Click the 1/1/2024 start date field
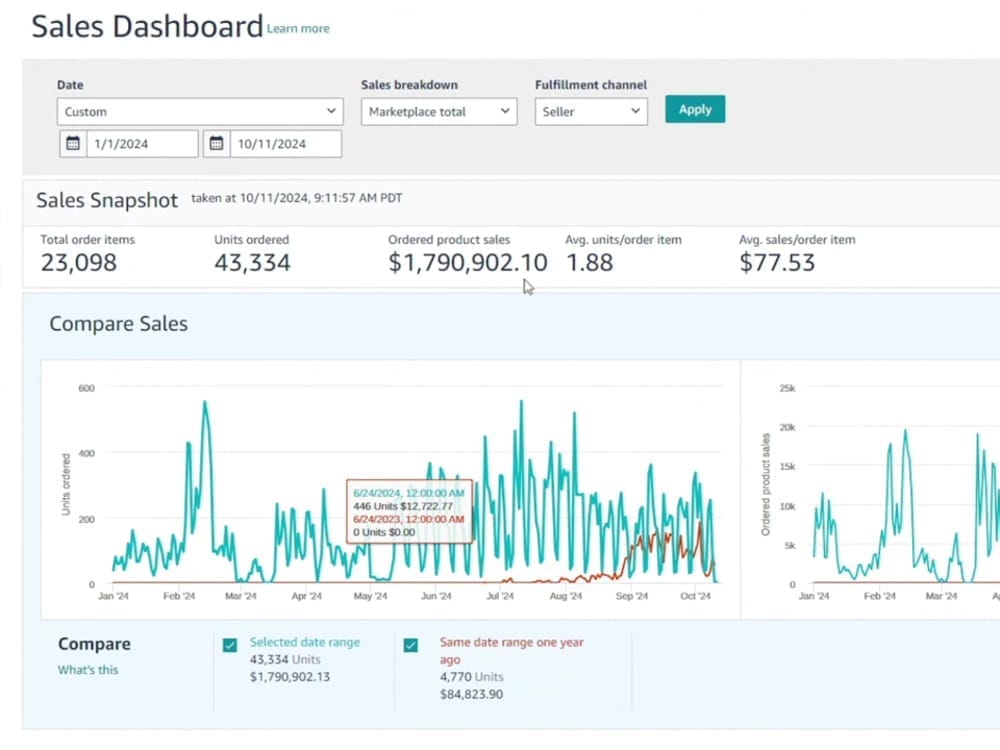Viewport: 1000px width, 750px height. (x=140, y=143)
